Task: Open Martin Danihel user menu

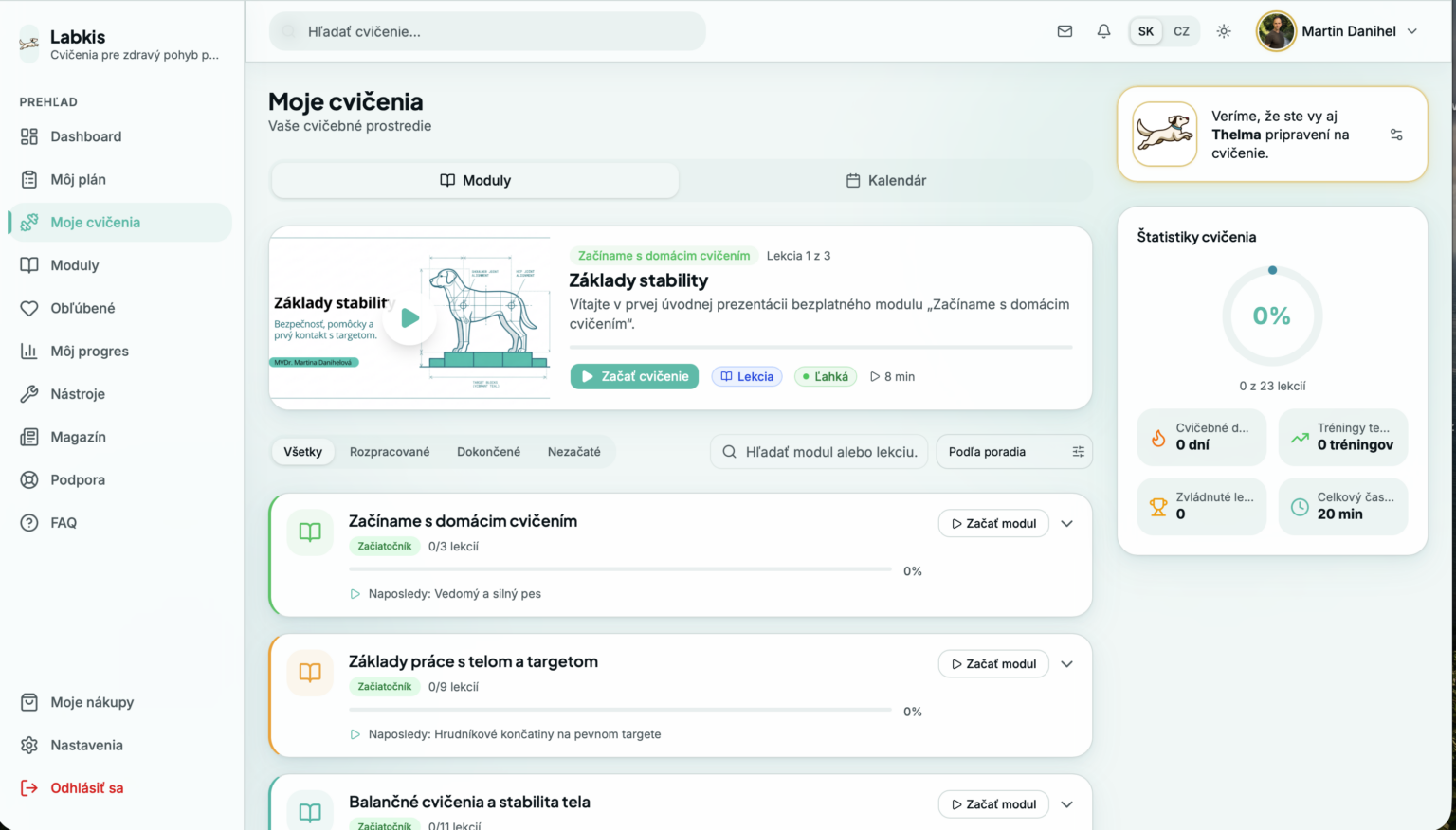Action: tap(1338, 31)
